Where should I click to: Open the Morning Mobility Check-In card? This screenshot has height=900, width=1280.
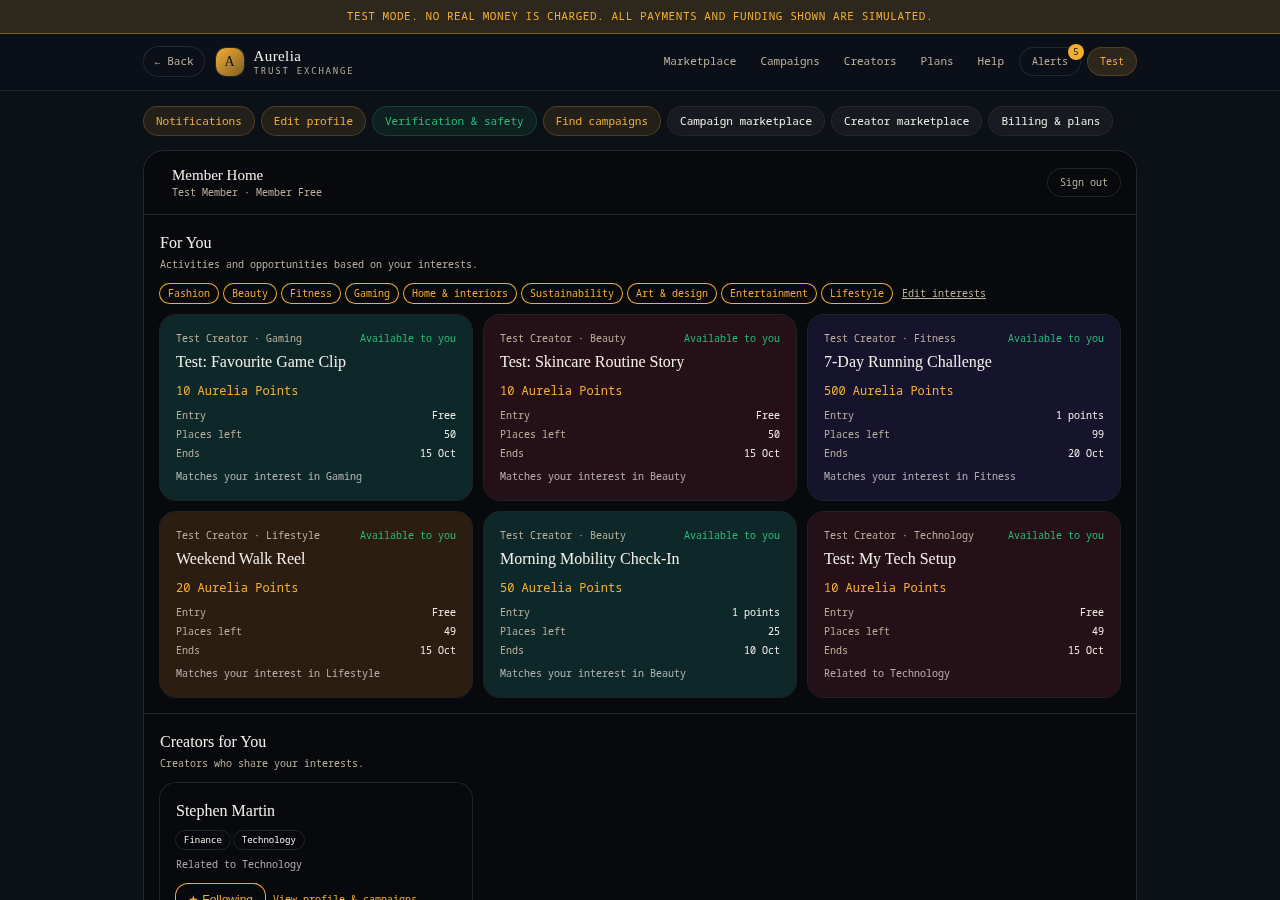pyautogui.click(x=640, y=605)
